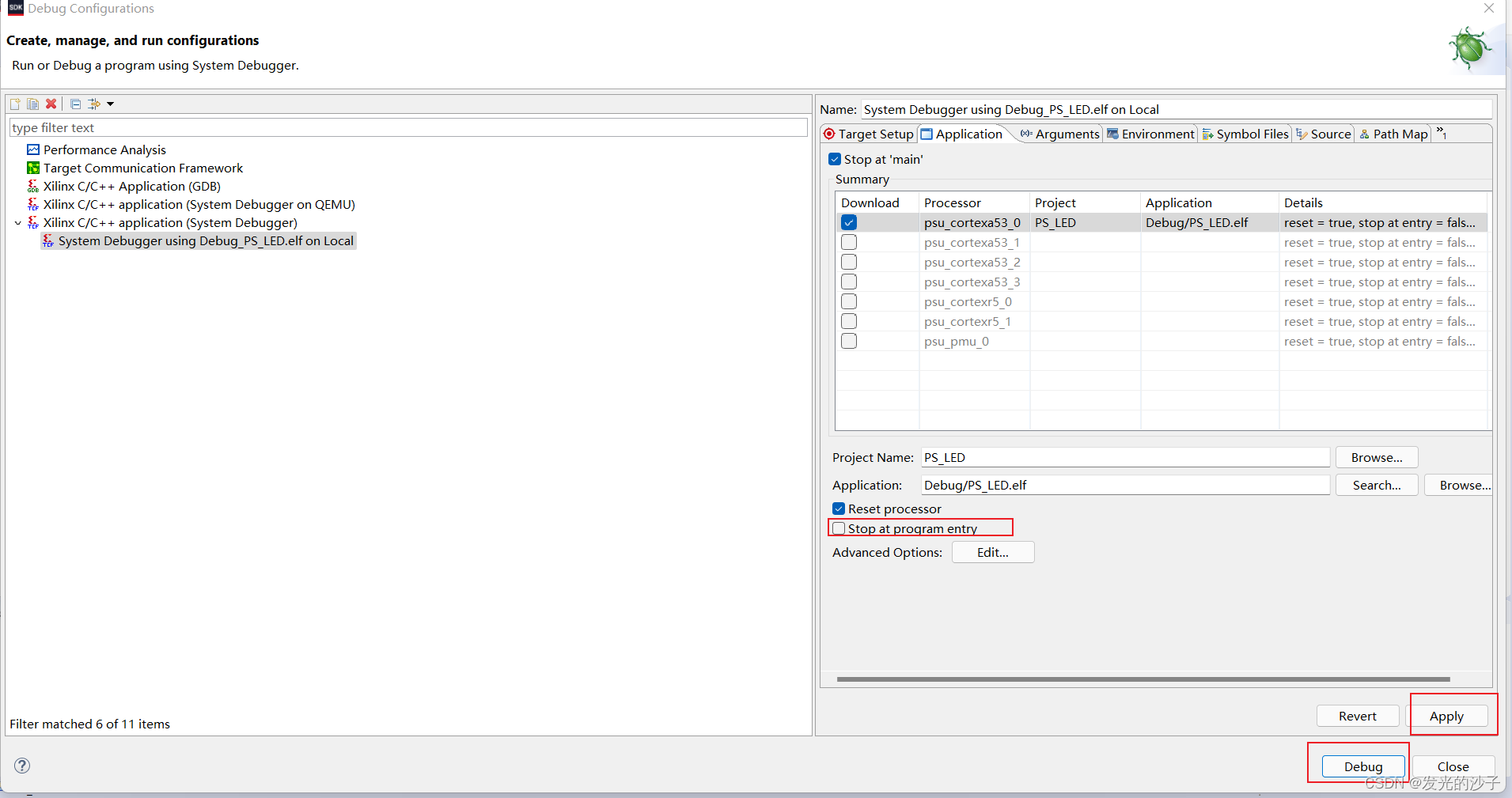The height and width of the screenshot is (798, 1512).
Task: Click the New launch configuration icon
Action: click(x=15, y=104)
